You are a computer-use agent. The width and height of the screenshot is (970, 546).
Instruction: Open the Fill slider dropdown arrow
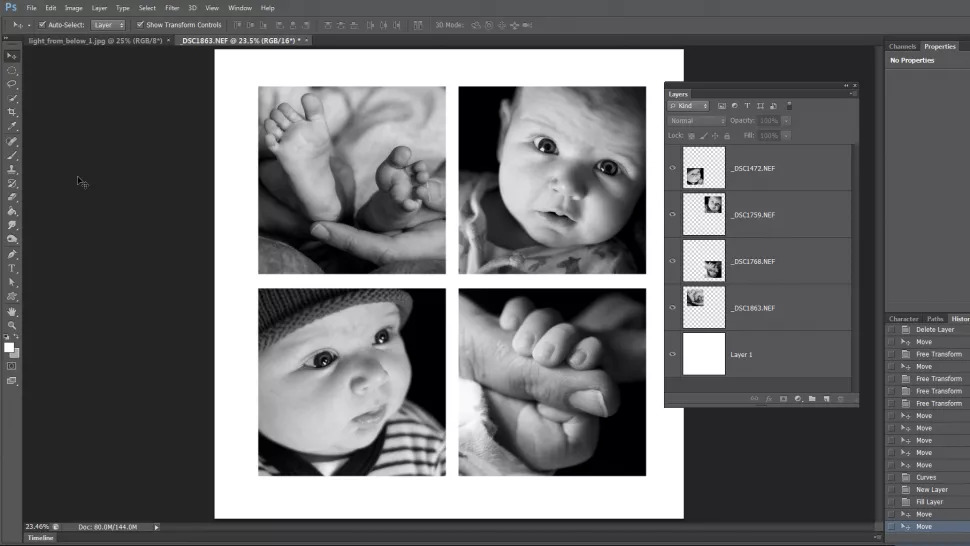(786, 135)
